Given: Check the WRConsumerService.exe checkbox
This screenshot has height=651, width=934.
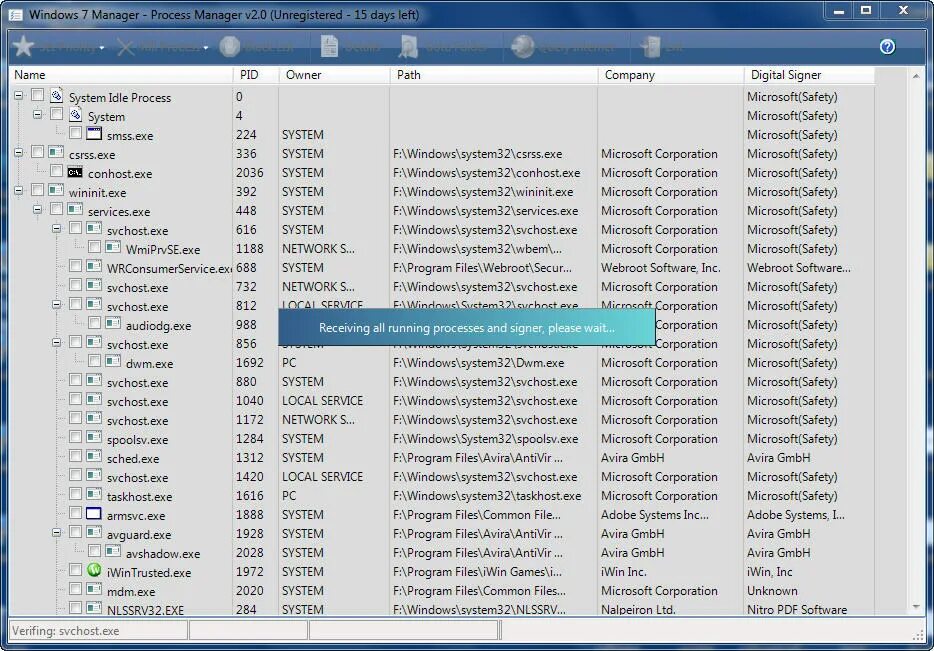Looking at the screenshot, I should [75, 266].
